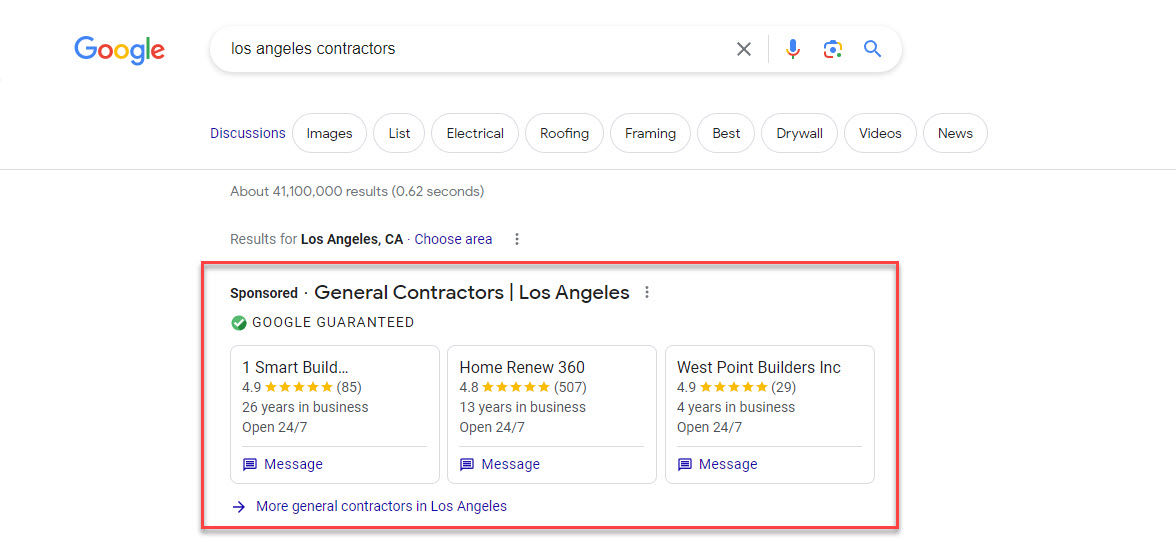Click the Choose area link
The width and height of the screenshot is (1176, 542).
pos(453,239)
